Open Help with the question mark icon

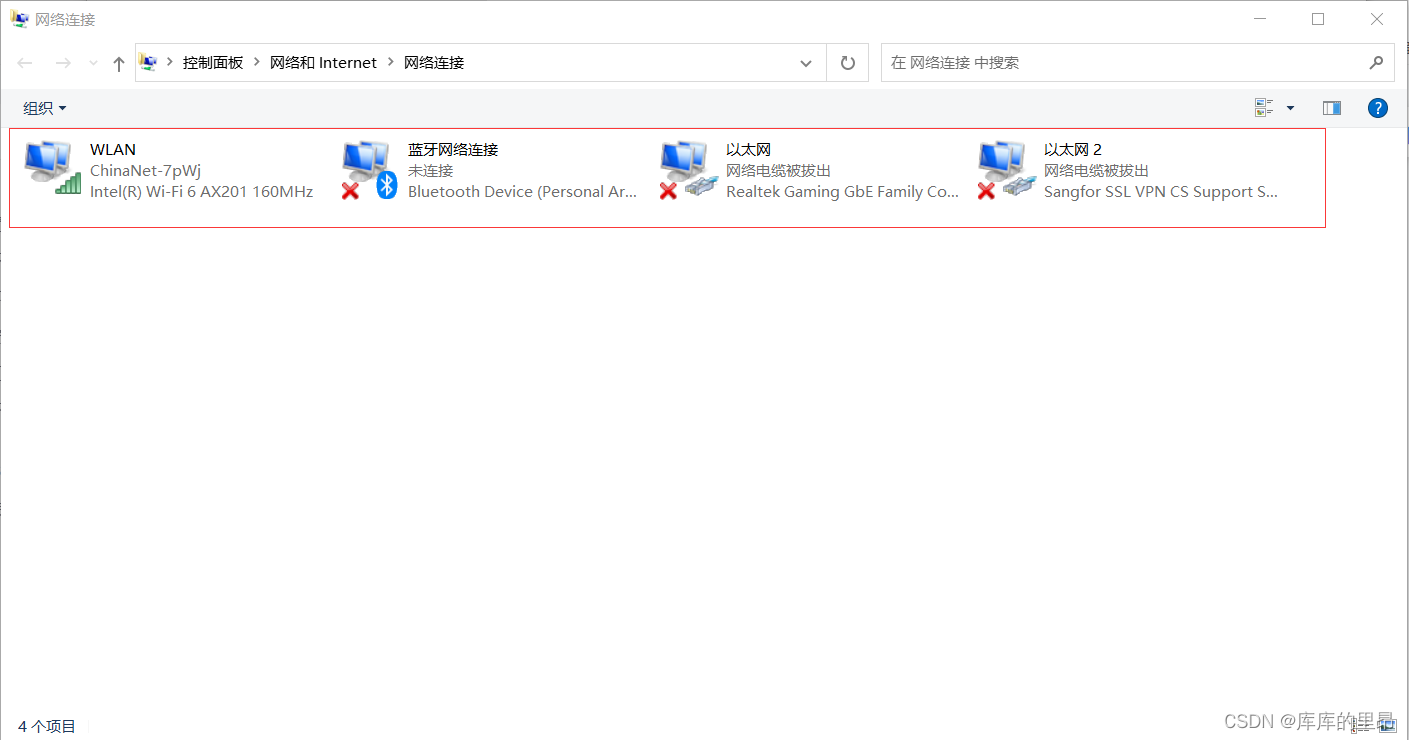(1377, 107)
